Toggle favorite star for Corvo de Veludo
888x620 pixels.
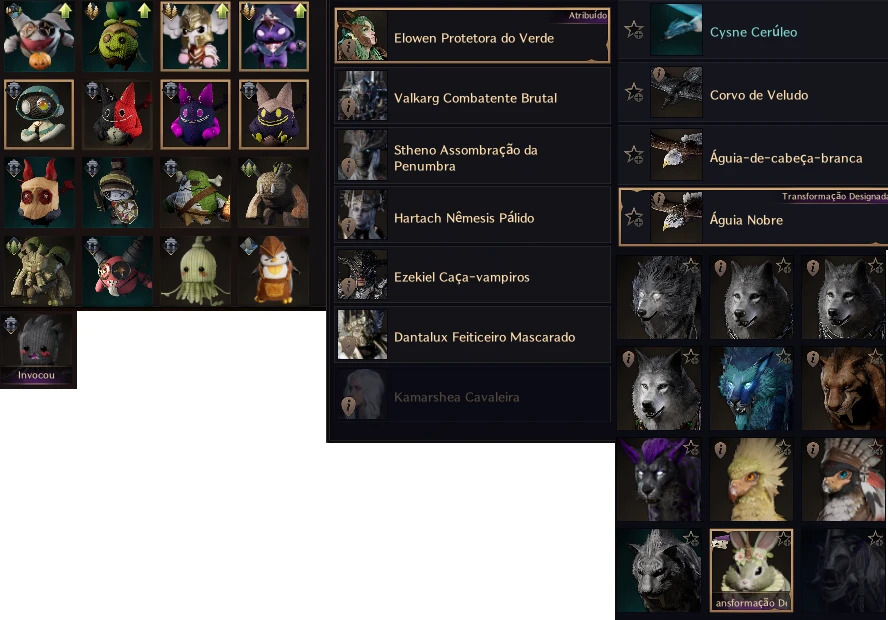[634, 92]
